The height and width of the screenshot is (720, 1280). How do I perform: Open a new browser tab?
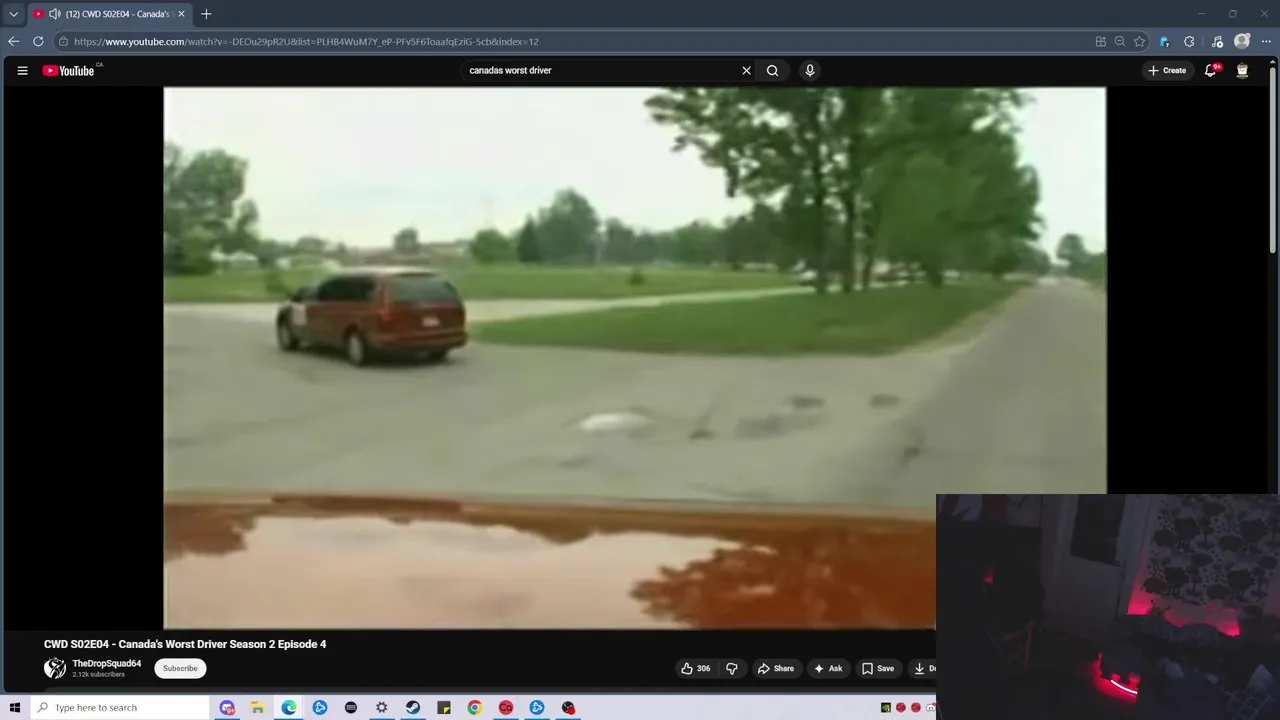tap(206, 14)
